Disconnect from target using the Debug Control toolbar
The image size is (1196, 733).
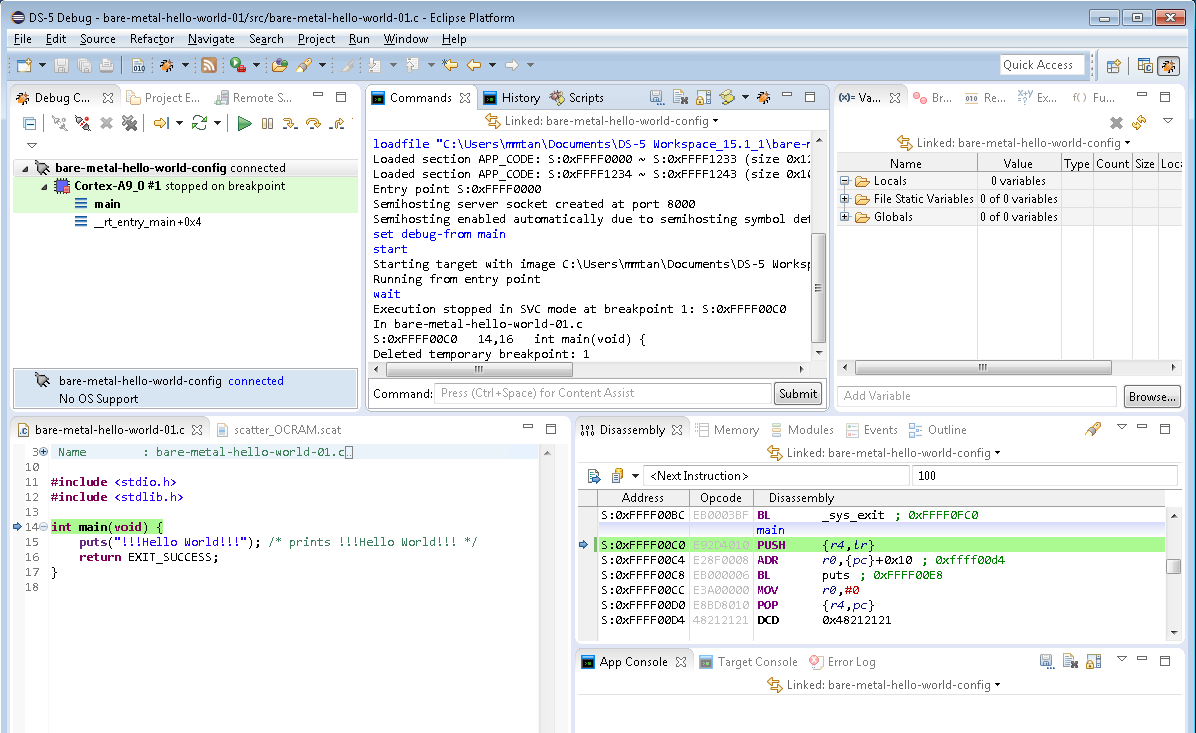83,123
